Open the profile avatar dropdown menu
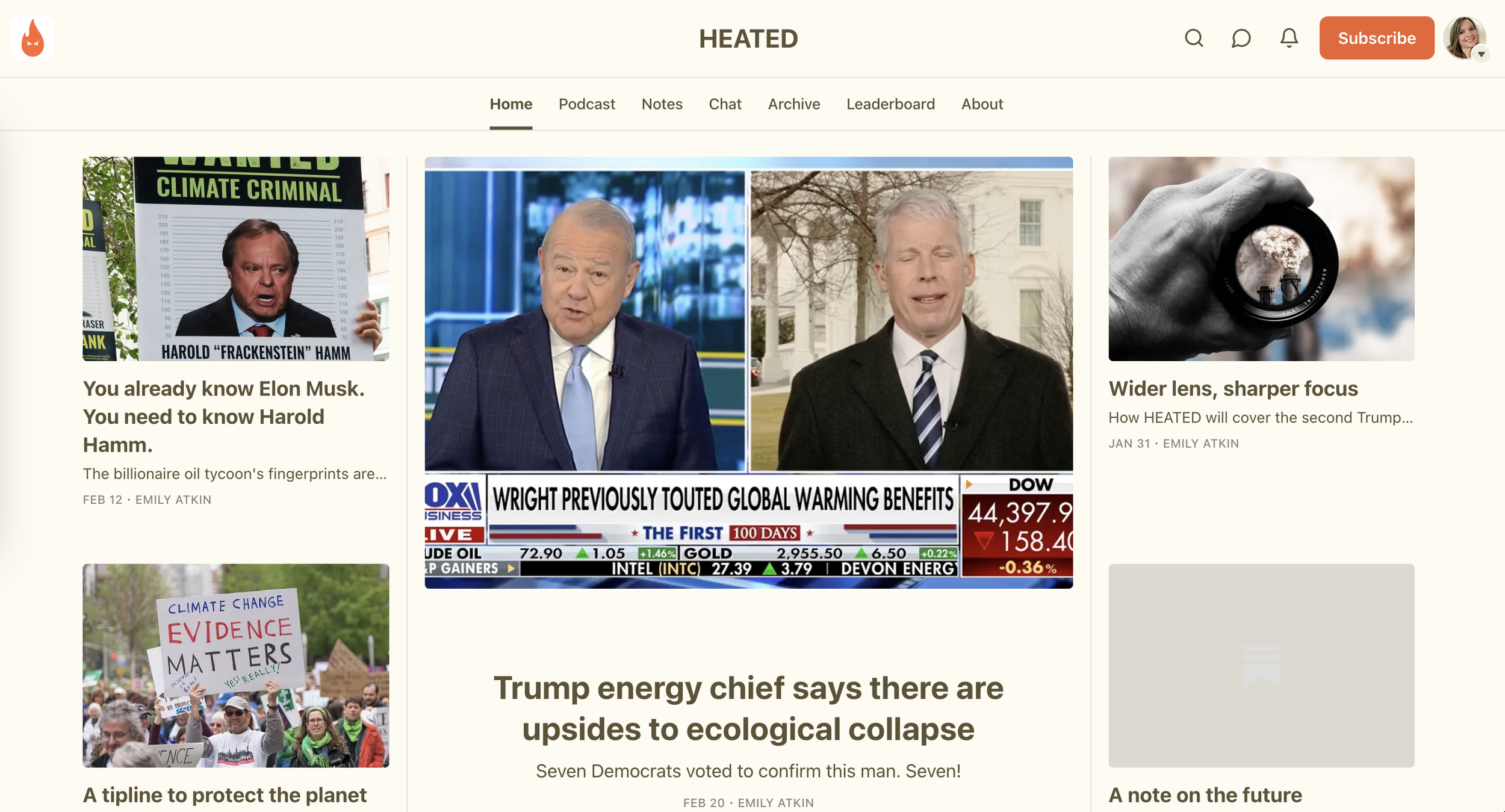This screenshot has height=812, width=1505. click(x=1465, y=39)
